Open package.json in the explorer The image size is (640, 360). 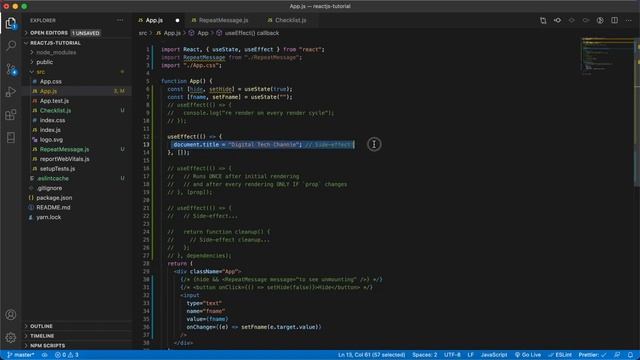pyautogui.click(x=54, y=198)
